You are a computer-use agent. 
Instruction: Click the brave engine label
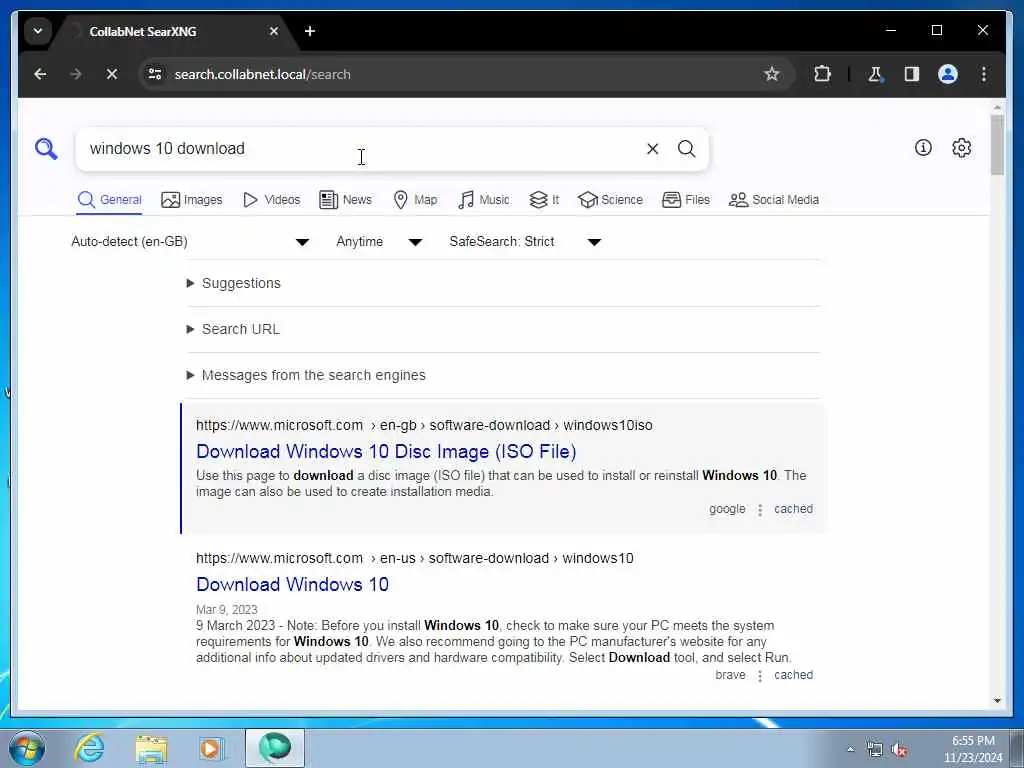tap(730, 675)
